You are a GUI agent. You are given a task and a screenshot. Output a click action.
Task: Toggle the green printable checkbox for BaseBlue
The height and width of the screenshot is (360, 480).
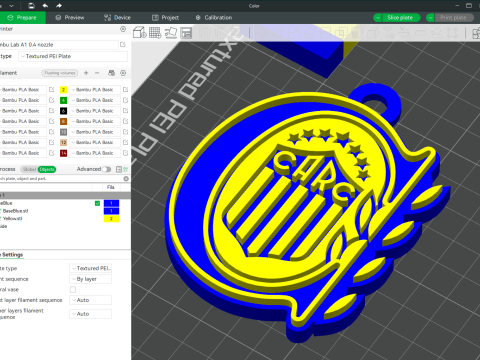tap(97, 203)
